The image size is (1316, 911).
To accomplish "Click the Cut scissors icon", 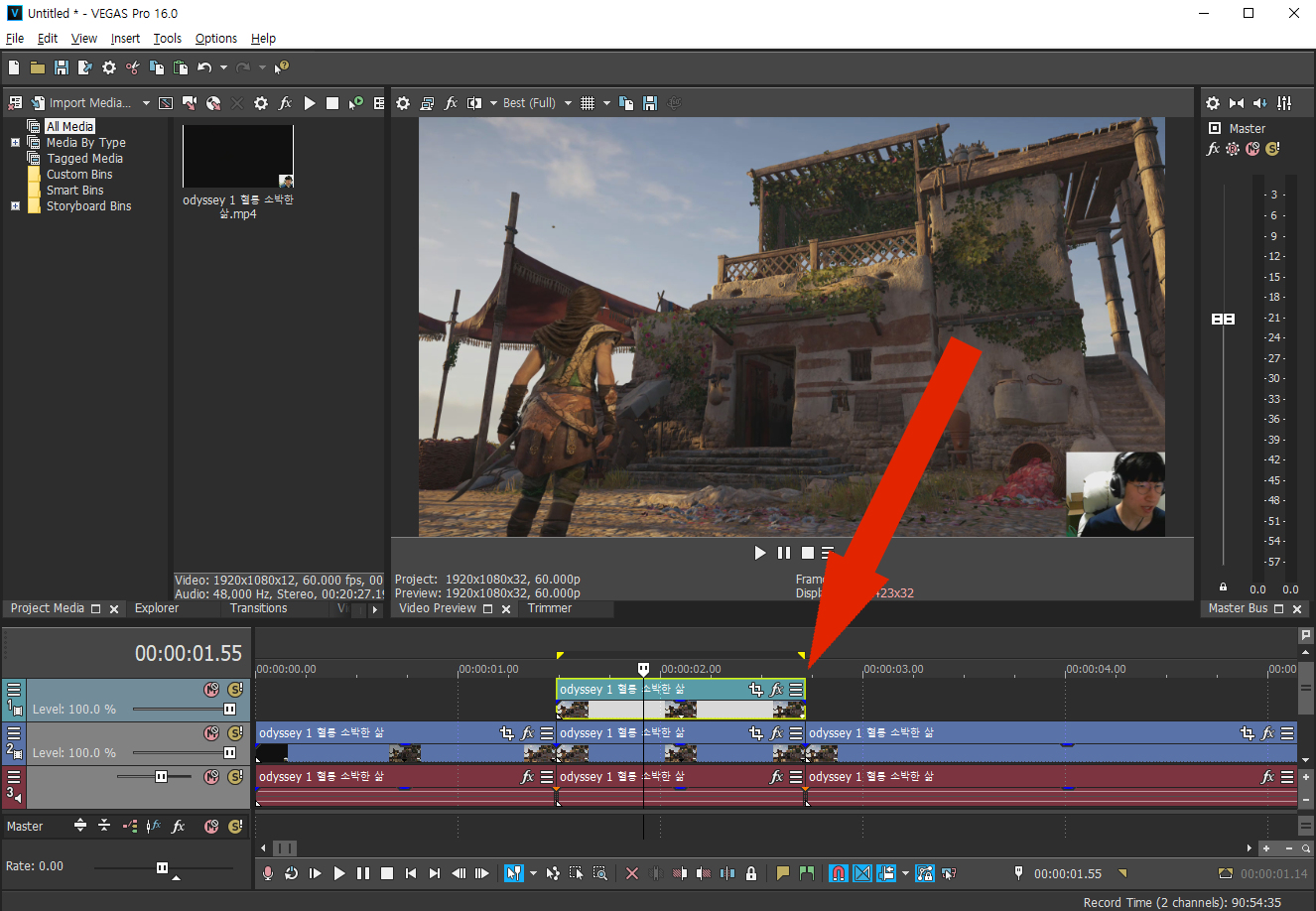I will tap(133, 67).
